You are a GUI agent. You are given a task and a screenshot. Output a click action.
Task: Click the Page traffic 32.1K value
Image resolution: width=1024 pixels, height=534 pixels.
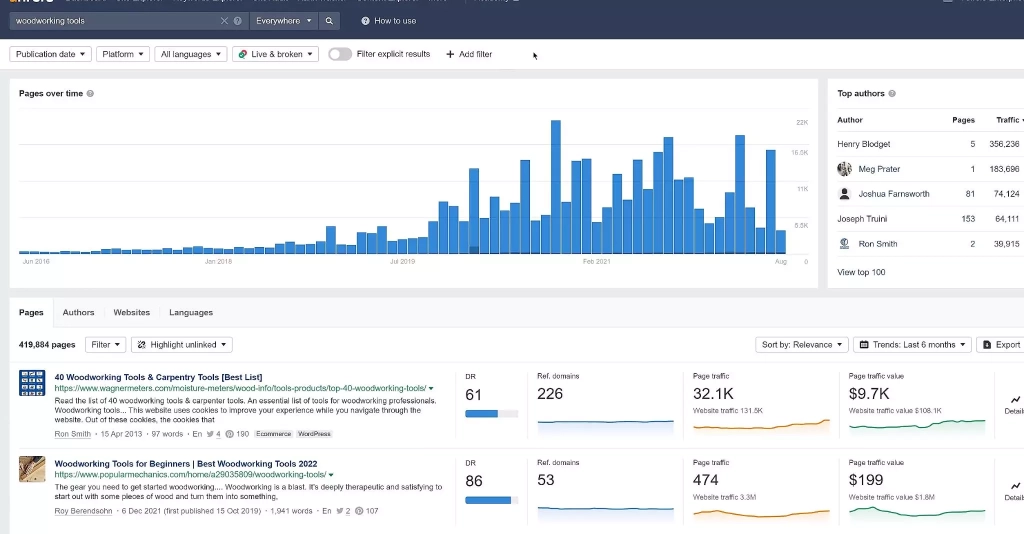(713, 394)
